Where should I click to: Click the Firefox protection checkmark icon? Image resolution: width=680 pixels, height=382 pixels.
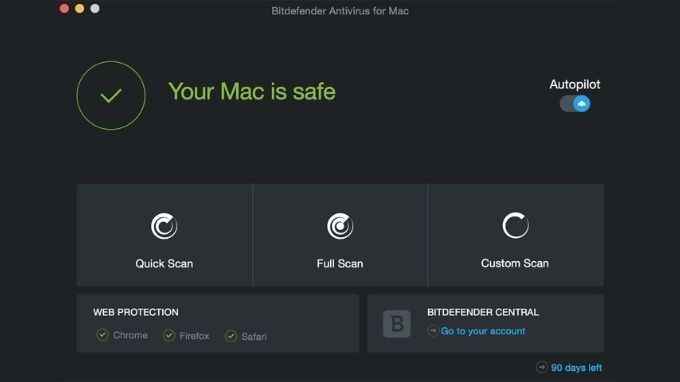pos(169,335)
